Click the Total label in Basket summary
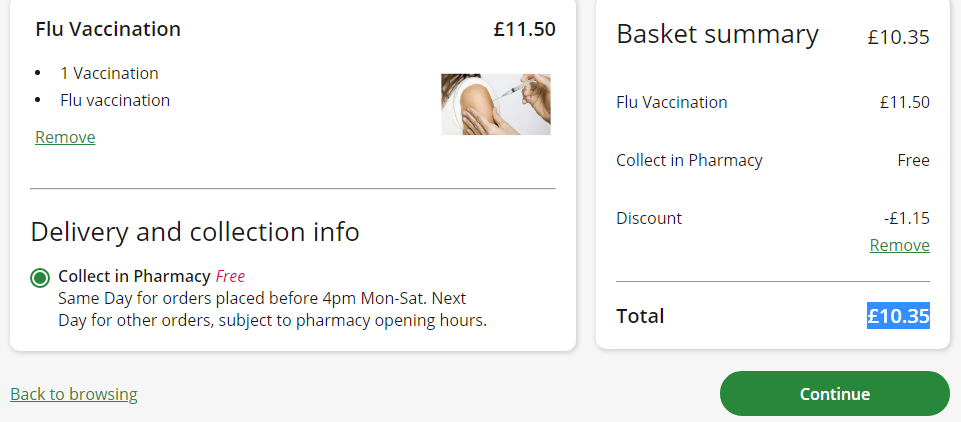Screen dimensions: 961x422 pos(640,316)
